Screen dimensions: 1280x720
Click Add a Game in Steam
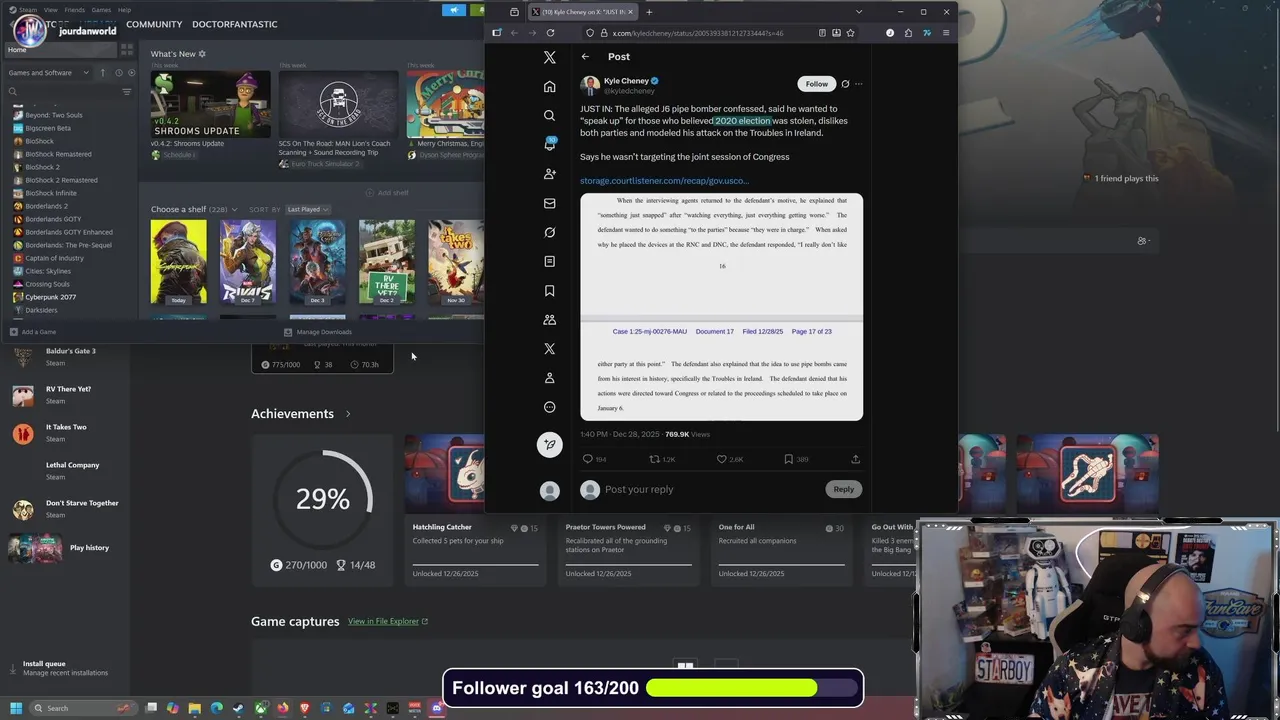32,332
